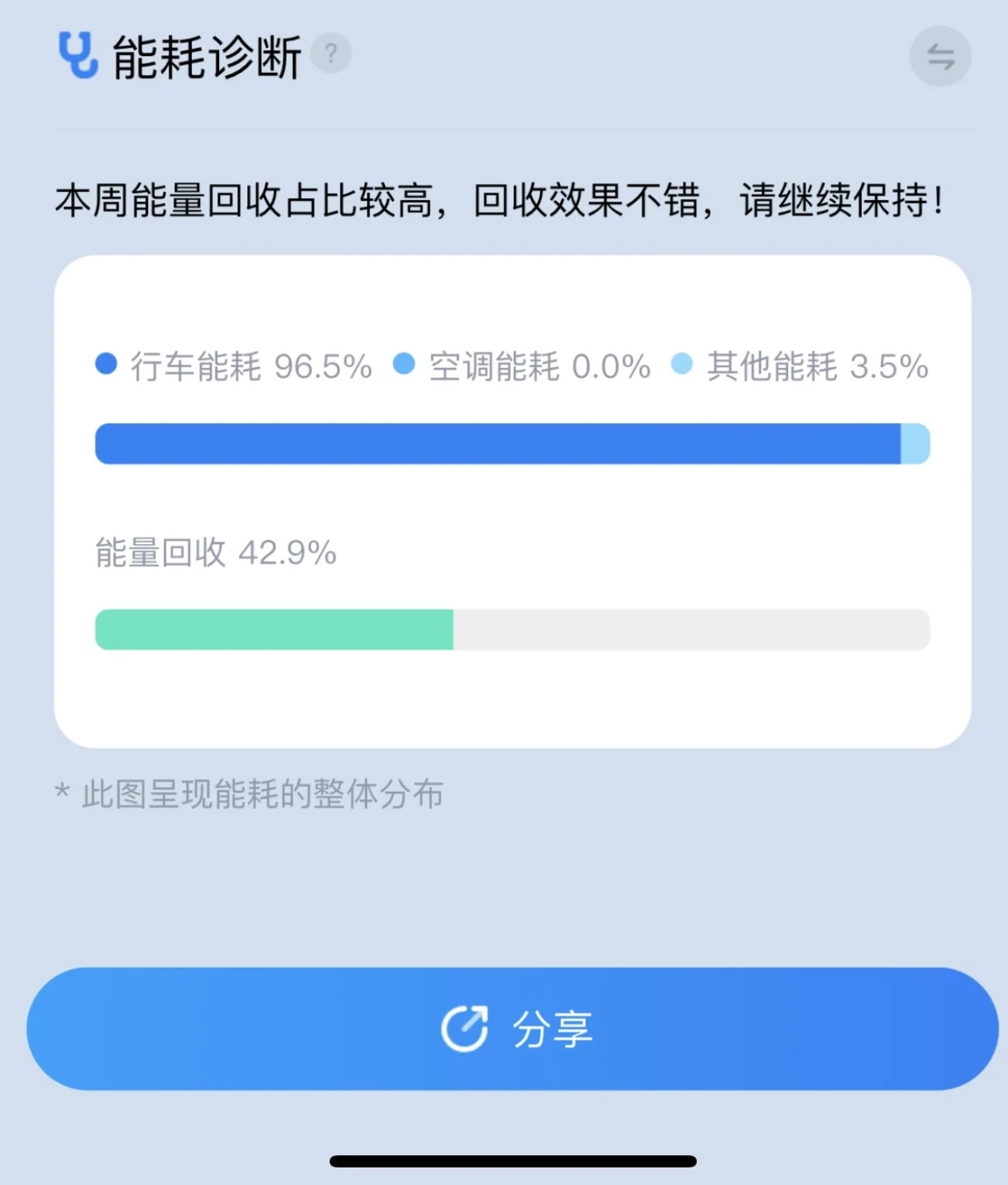Tap the 此图呈现能耗的整体分布 footnote

(262, 794)
